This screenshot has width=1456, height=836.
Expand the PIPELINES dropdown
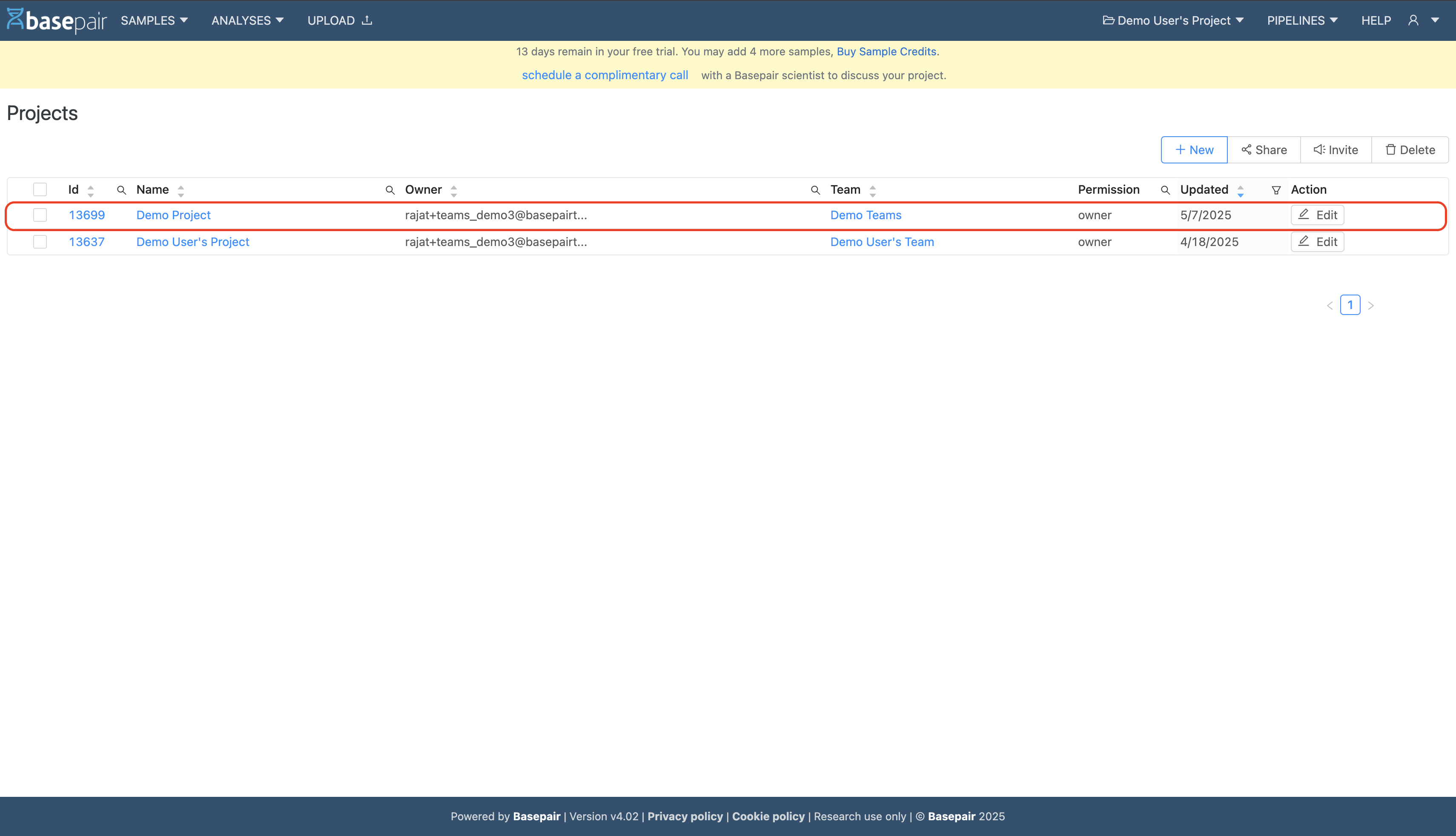[x=1302, y=21]
